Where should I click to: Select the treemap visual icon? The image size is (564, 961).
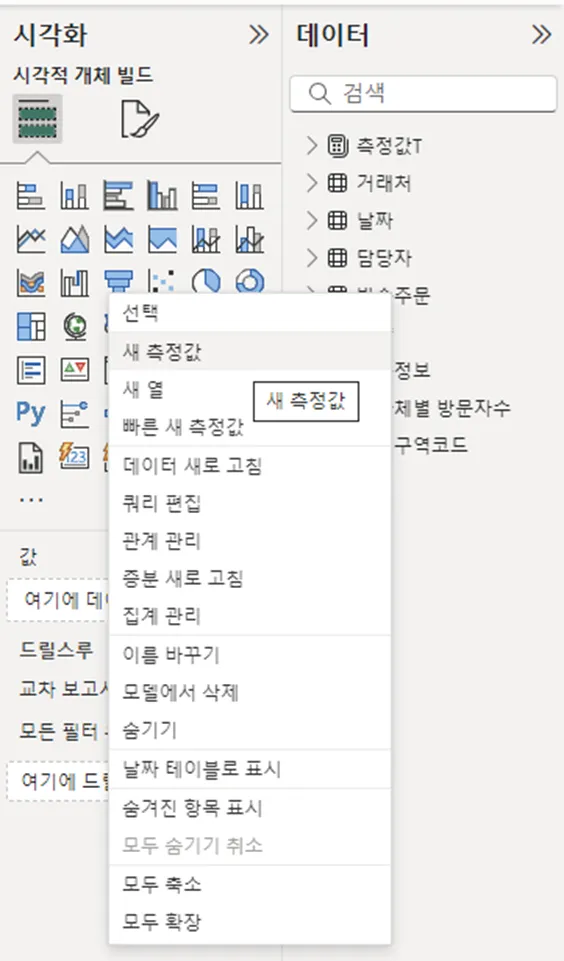[31, 326]
